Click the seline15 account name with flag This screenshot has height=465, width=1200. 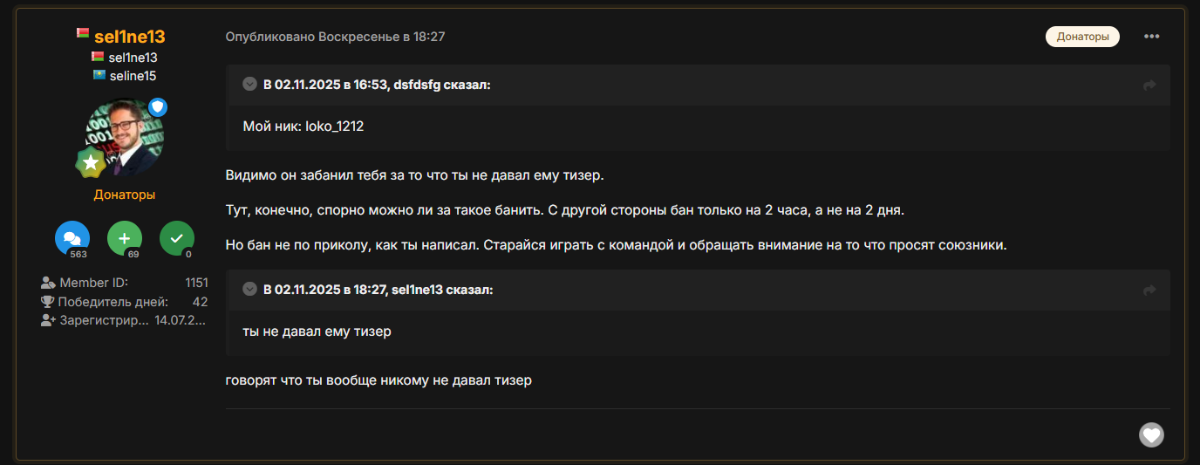point(132,75)
